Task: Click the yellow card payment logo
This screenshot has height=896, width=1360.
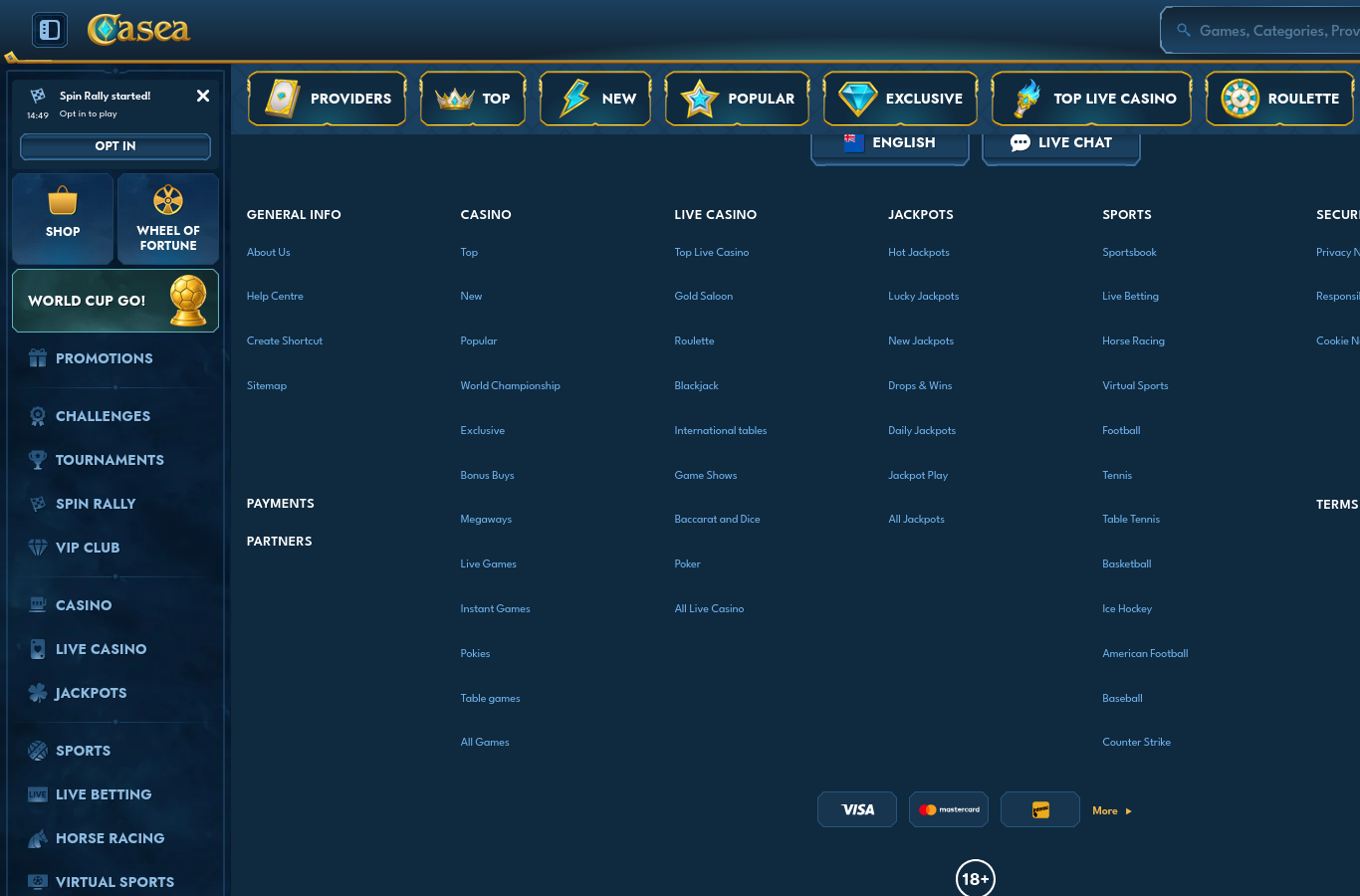Action: coord(1040,810)
